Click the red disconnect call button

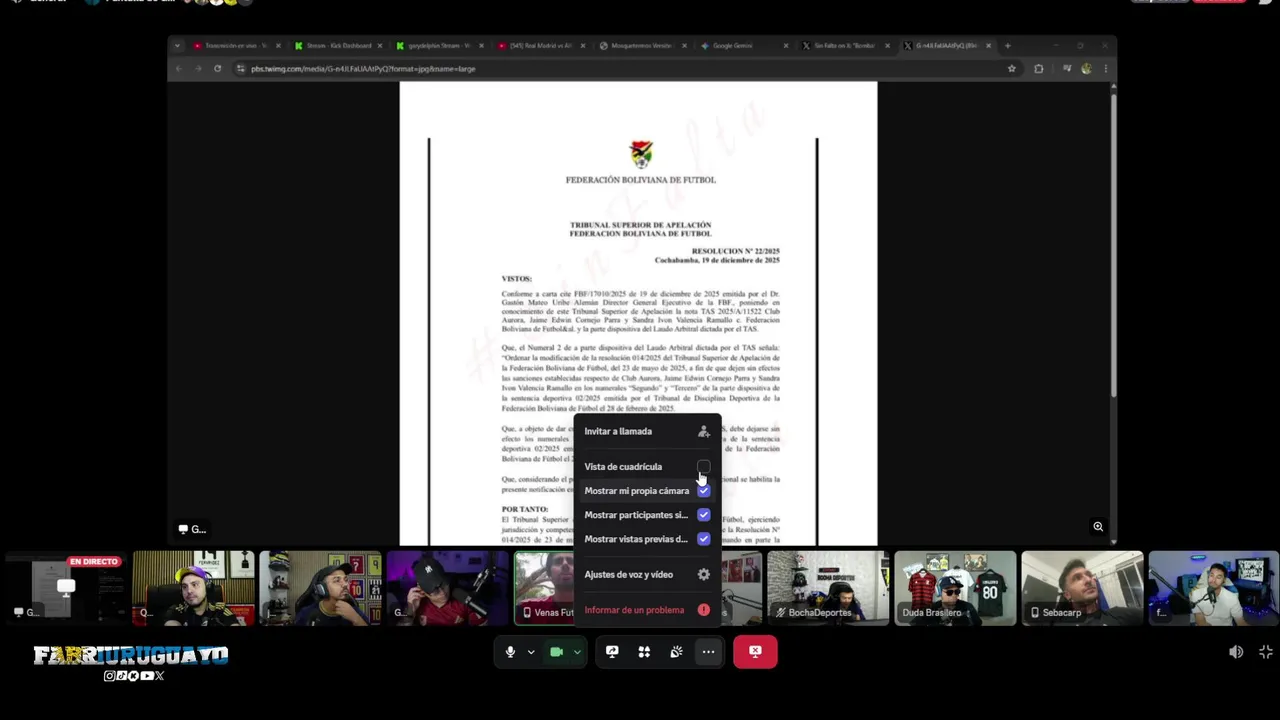coord(755,652)
